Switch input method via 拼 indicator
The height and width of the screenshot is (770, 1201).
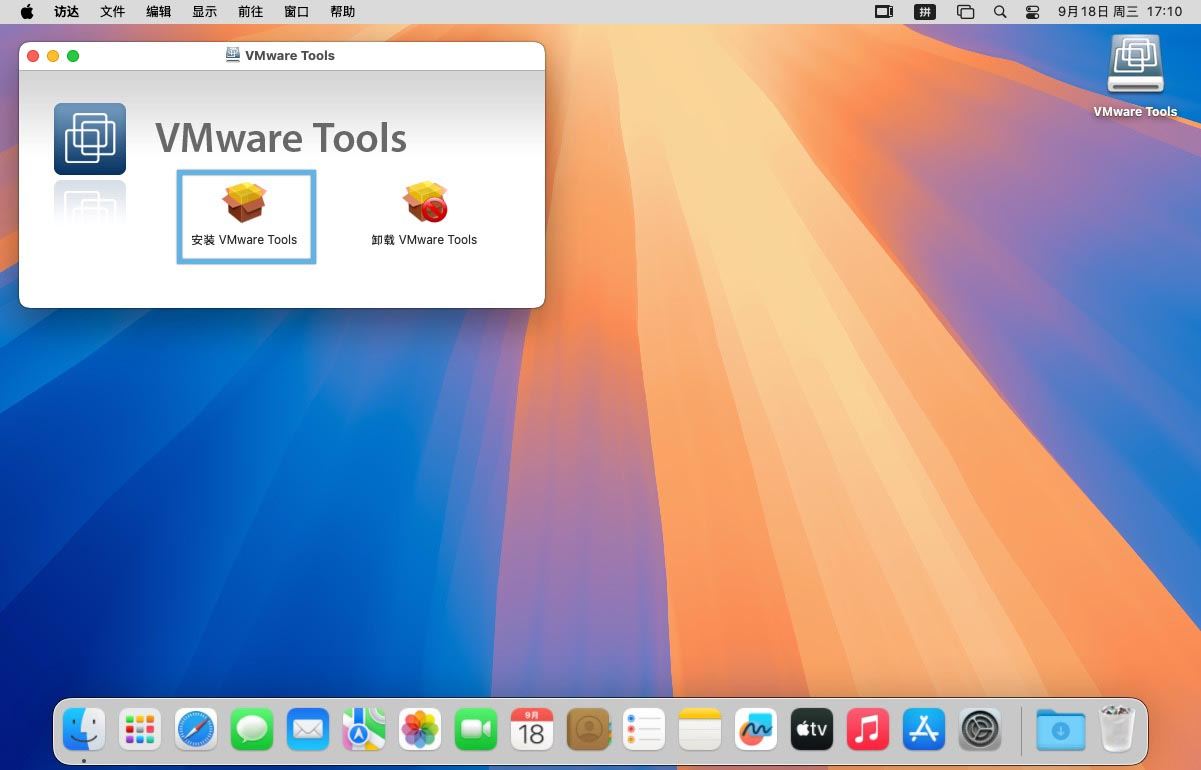[x=925, y=12]
